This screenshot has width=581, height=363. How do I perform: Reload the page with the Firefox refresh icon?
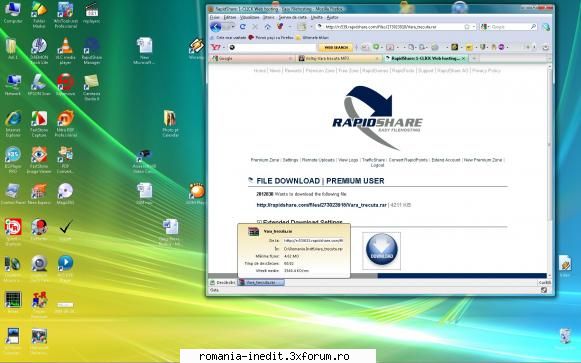coord(243,27)
